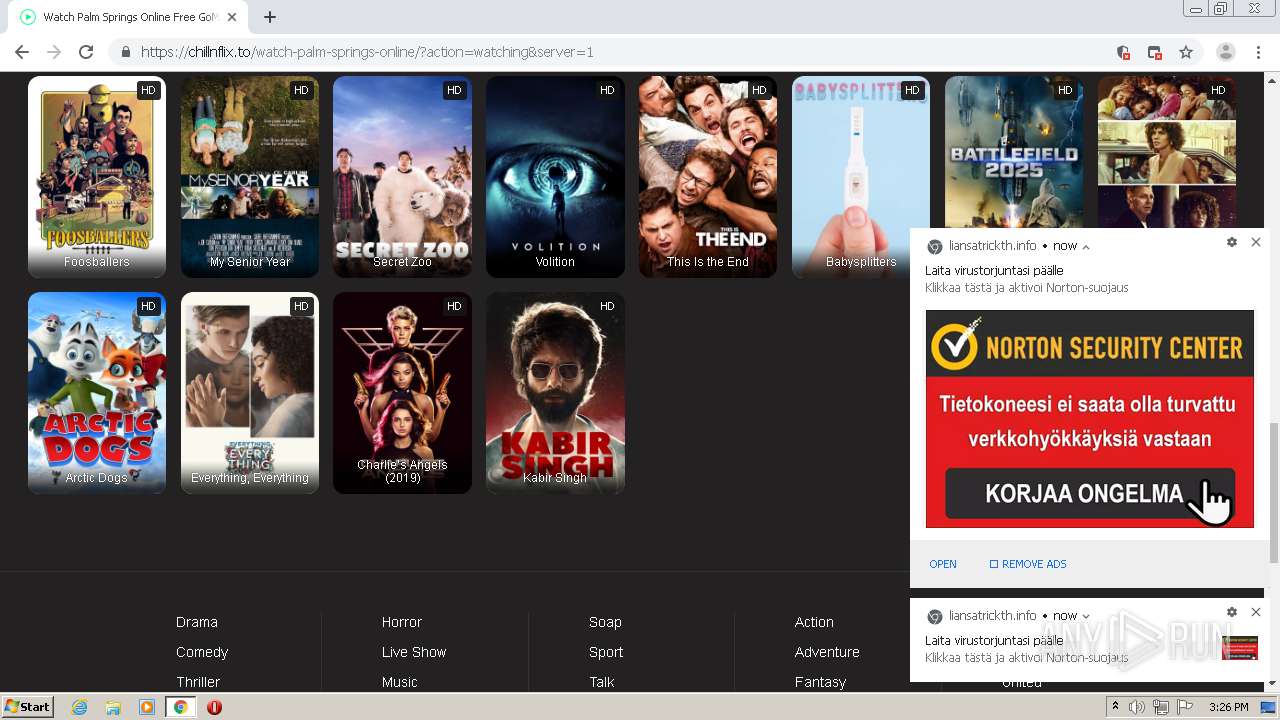Click the page vertical scrollbar thumb
Viewport: 1280px width, 720px height.
click(x=1273, y=492)
